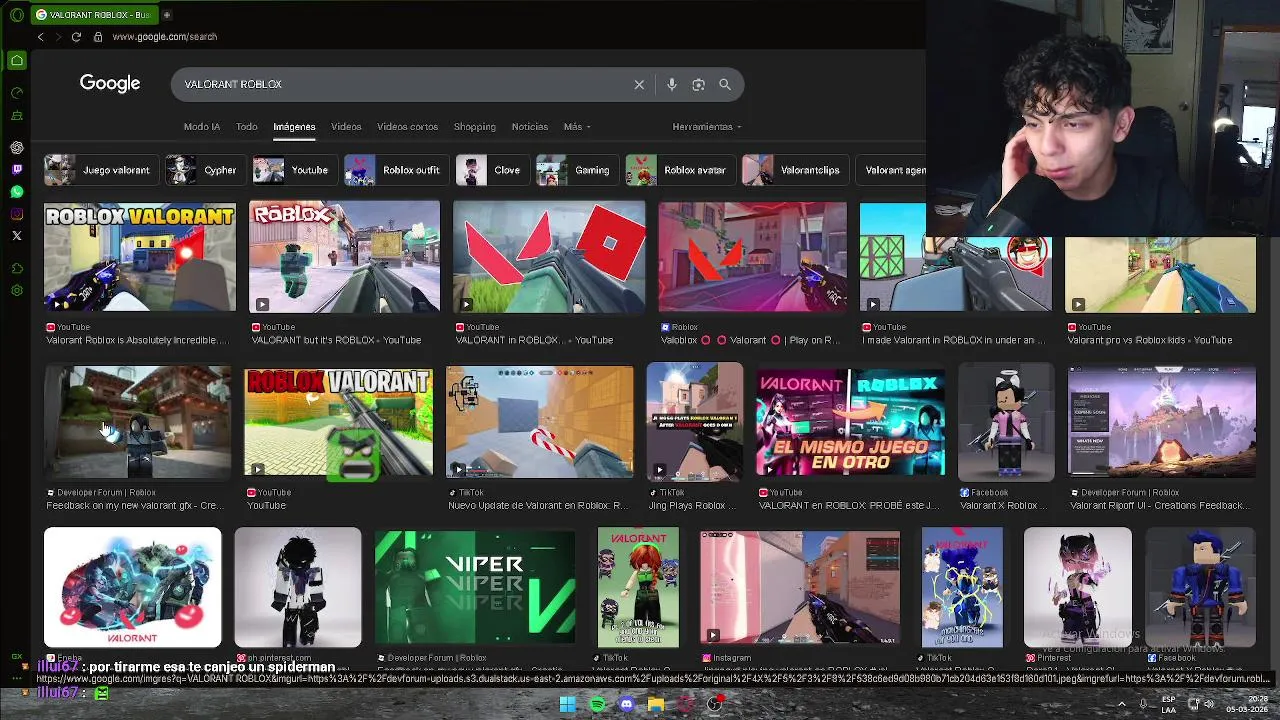Viewport: 1280px width, 720px height.
Task: Click the Google logo
Action: click(110, 84)
